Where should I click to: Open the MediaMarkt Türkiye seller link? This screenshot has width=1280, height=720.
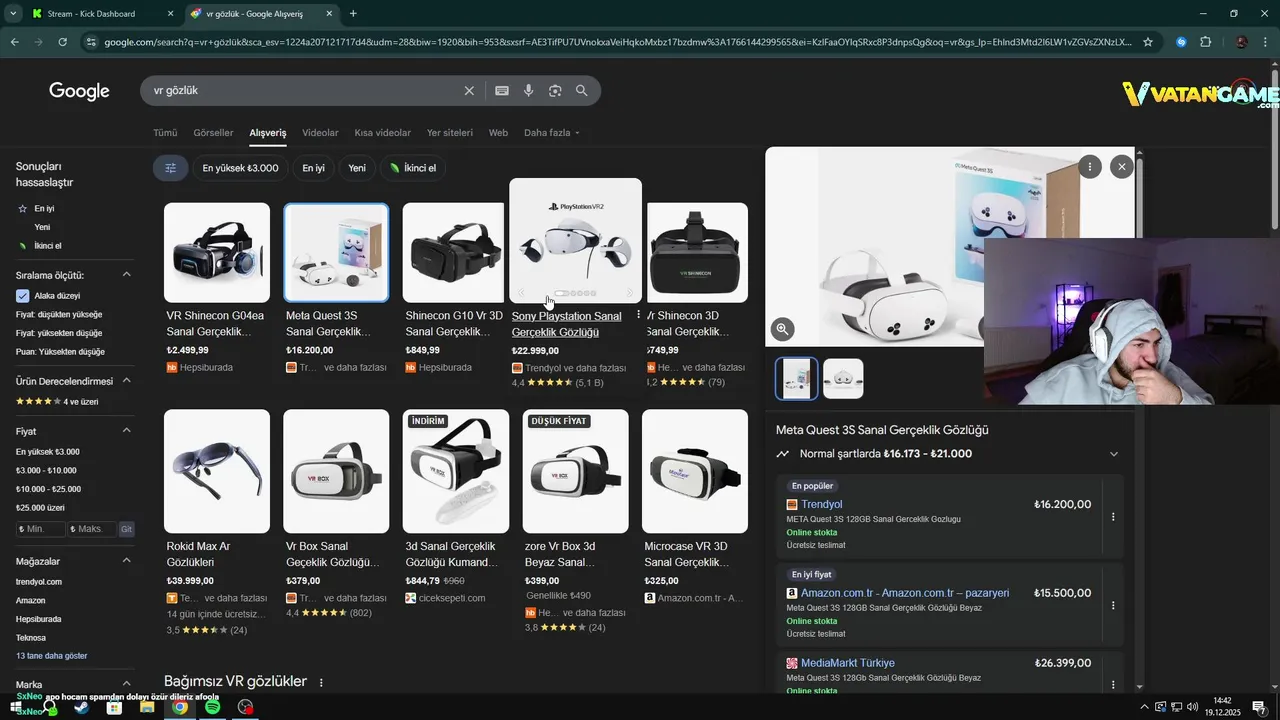[x=848, y=663]
